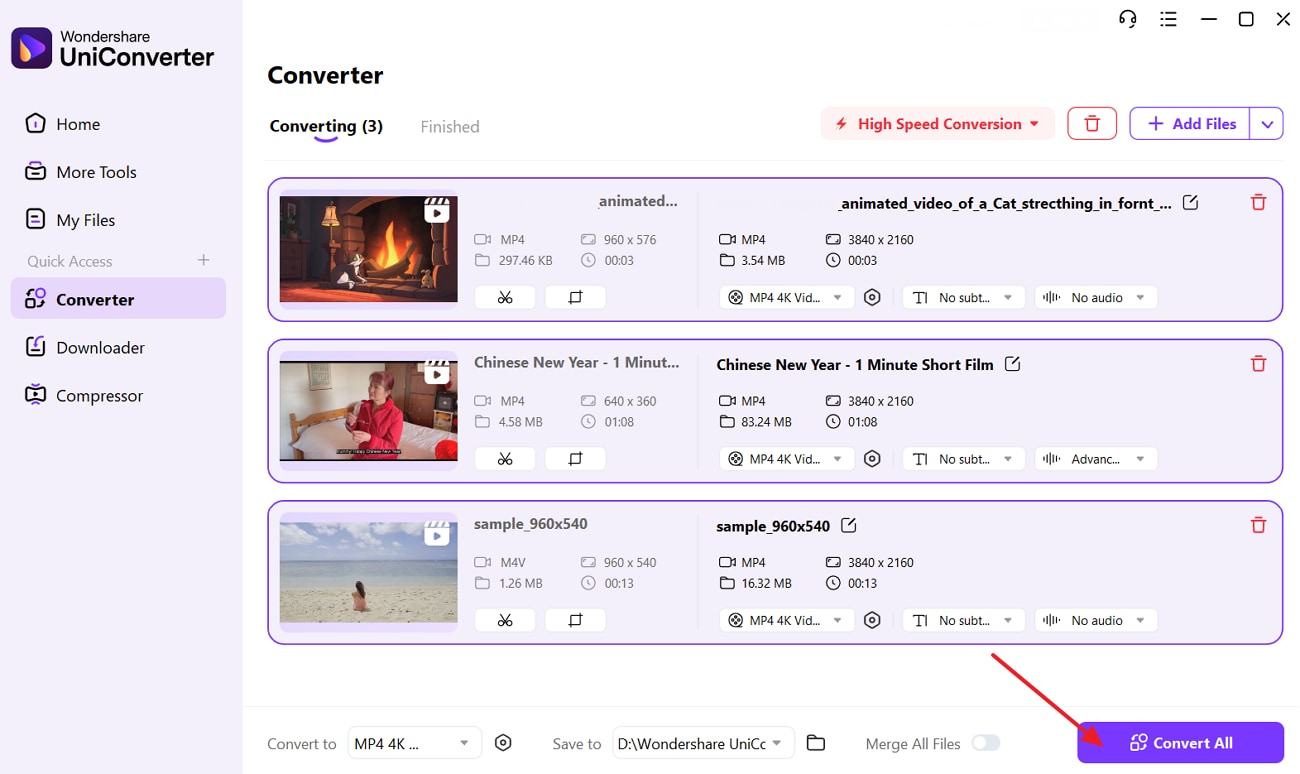
Task: Click the Wondershare UniConverter logo
Action: coord(113,48)
